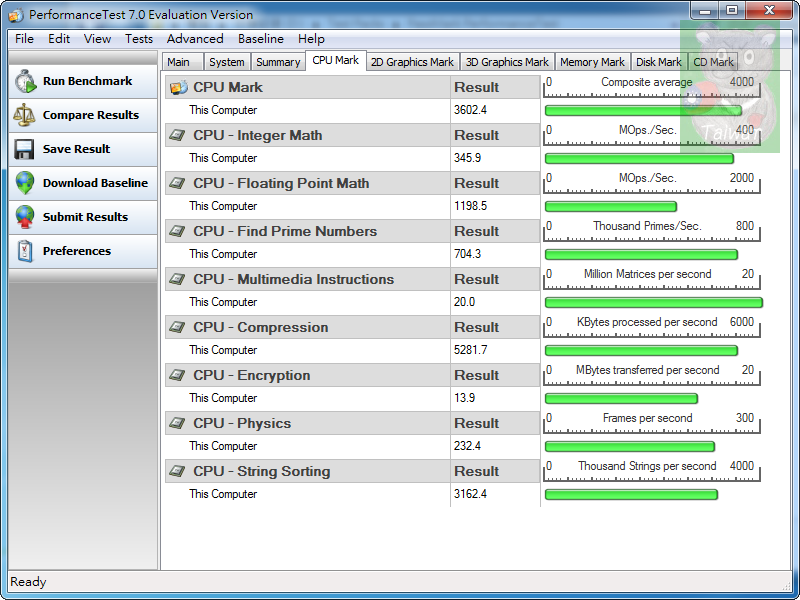Click the Preferences button label
Viewport: 800px width, 600px height.
click(77, 251)
